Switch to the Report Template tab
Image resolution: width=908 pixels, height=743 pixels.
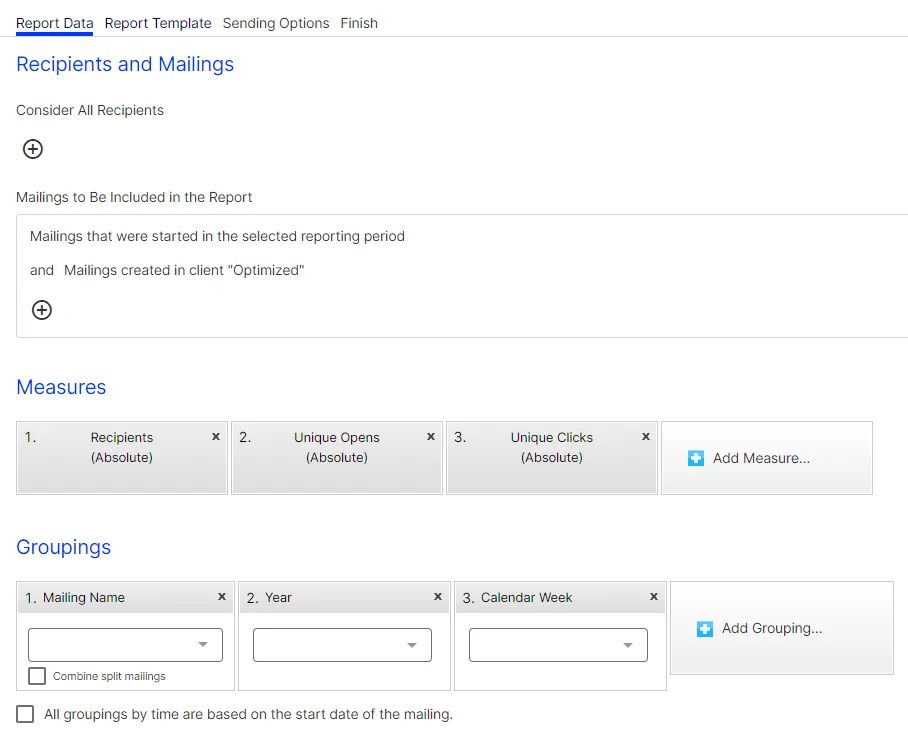(158, 23)
